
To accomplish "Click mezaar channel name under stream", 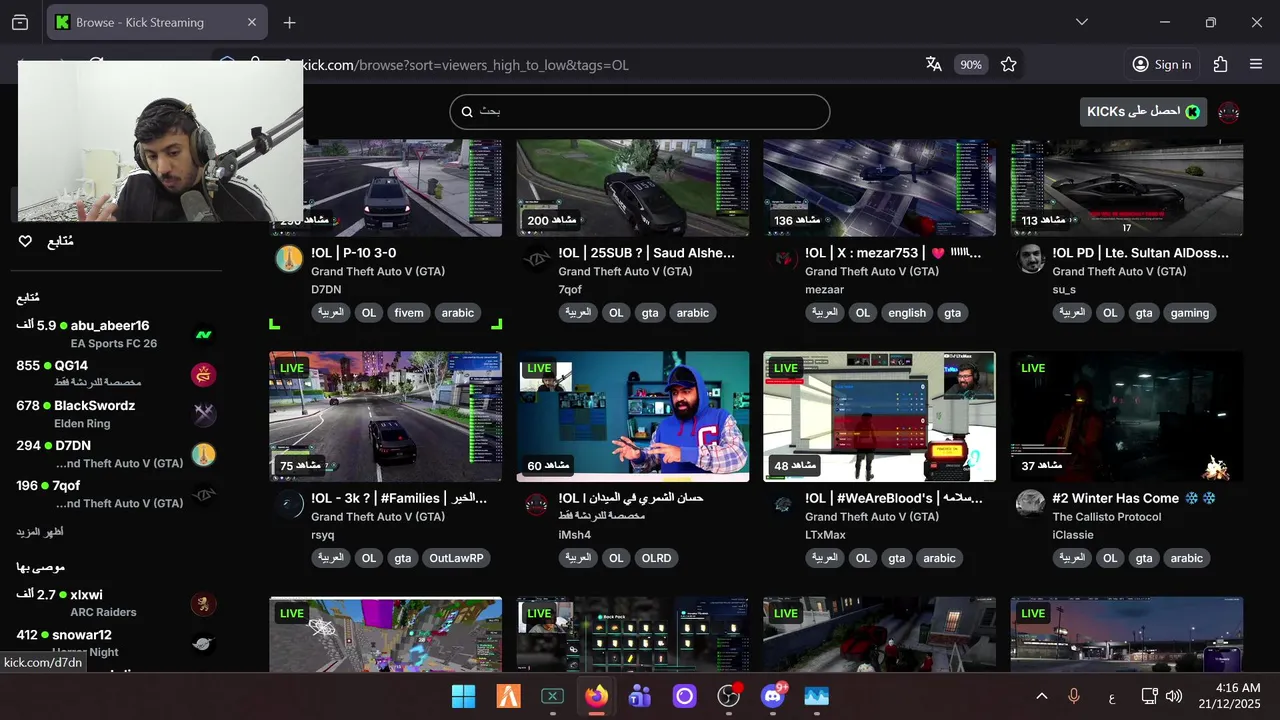I will click(825, 290).
